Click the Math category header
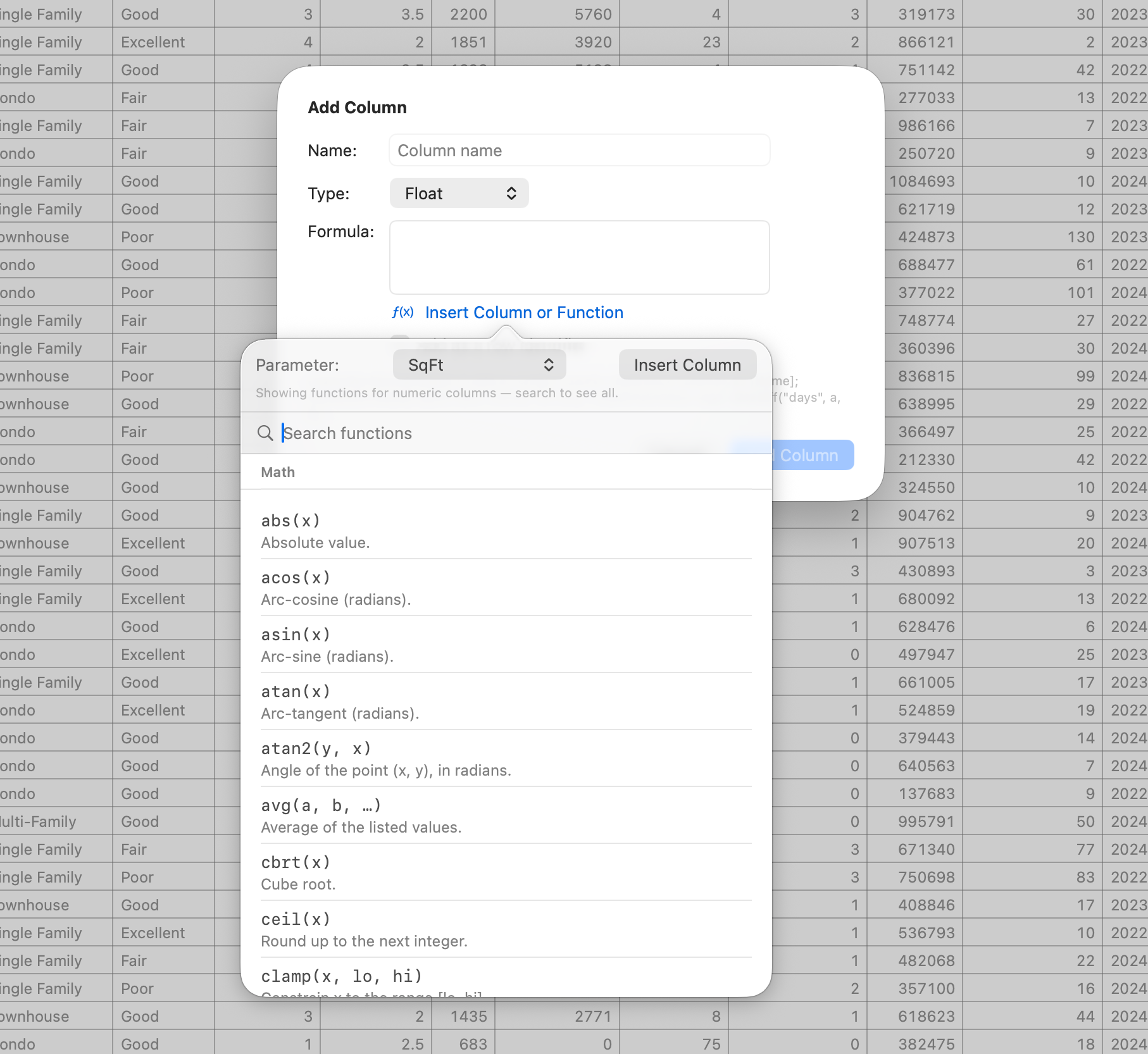The width and height of the screenshot is (1148, 1054). [x=278, y=472]
